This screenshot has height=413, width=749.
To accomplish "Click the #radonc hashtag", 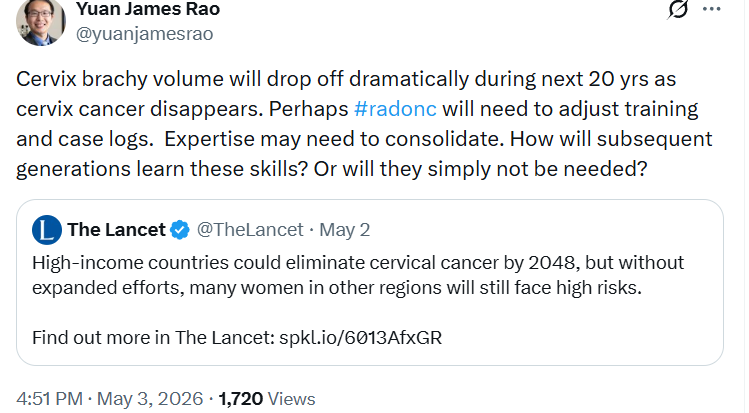I will pyautogui.click(x=395, y=109).
